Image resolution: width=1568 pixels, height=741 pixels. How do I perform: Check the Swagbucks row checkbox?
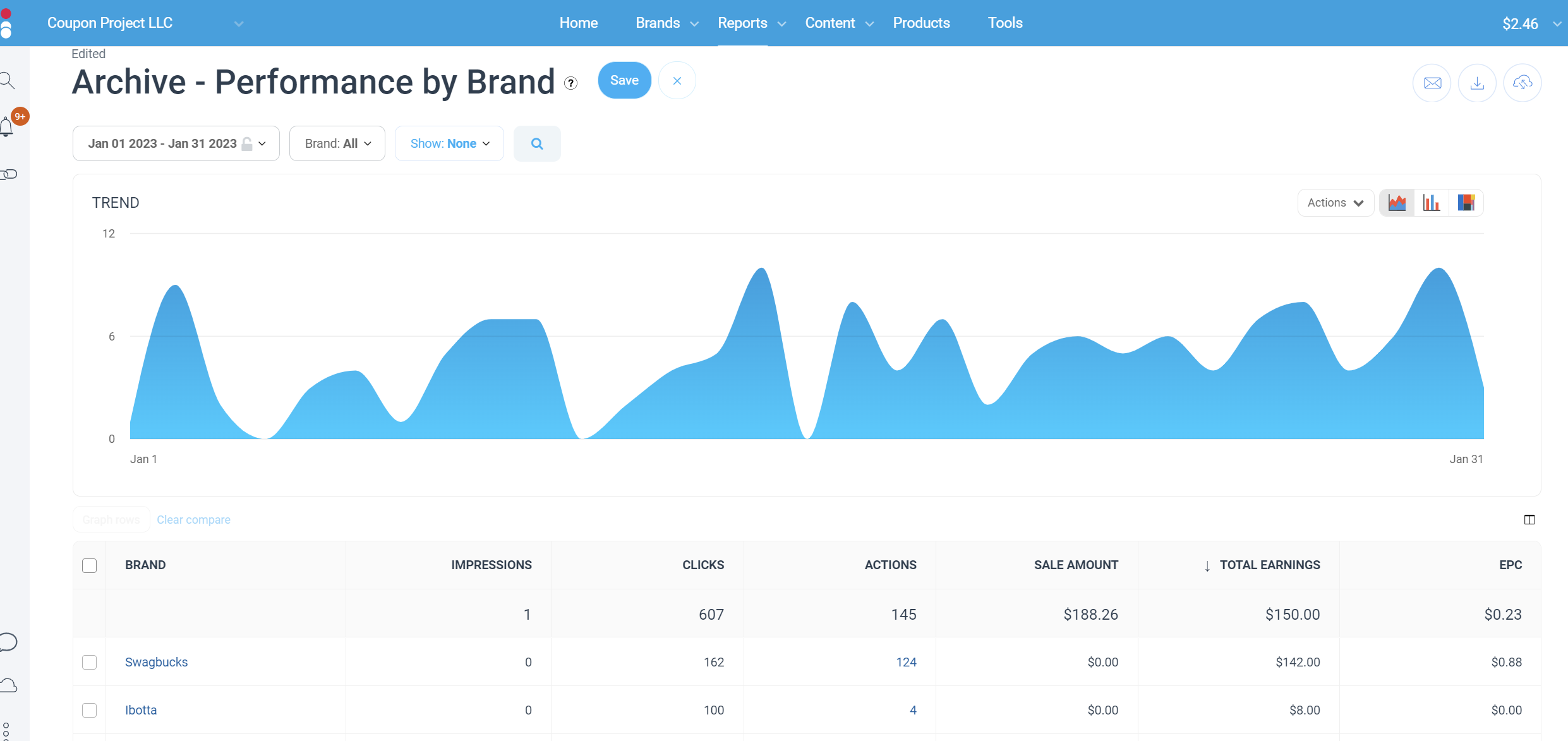click(90, 662)
